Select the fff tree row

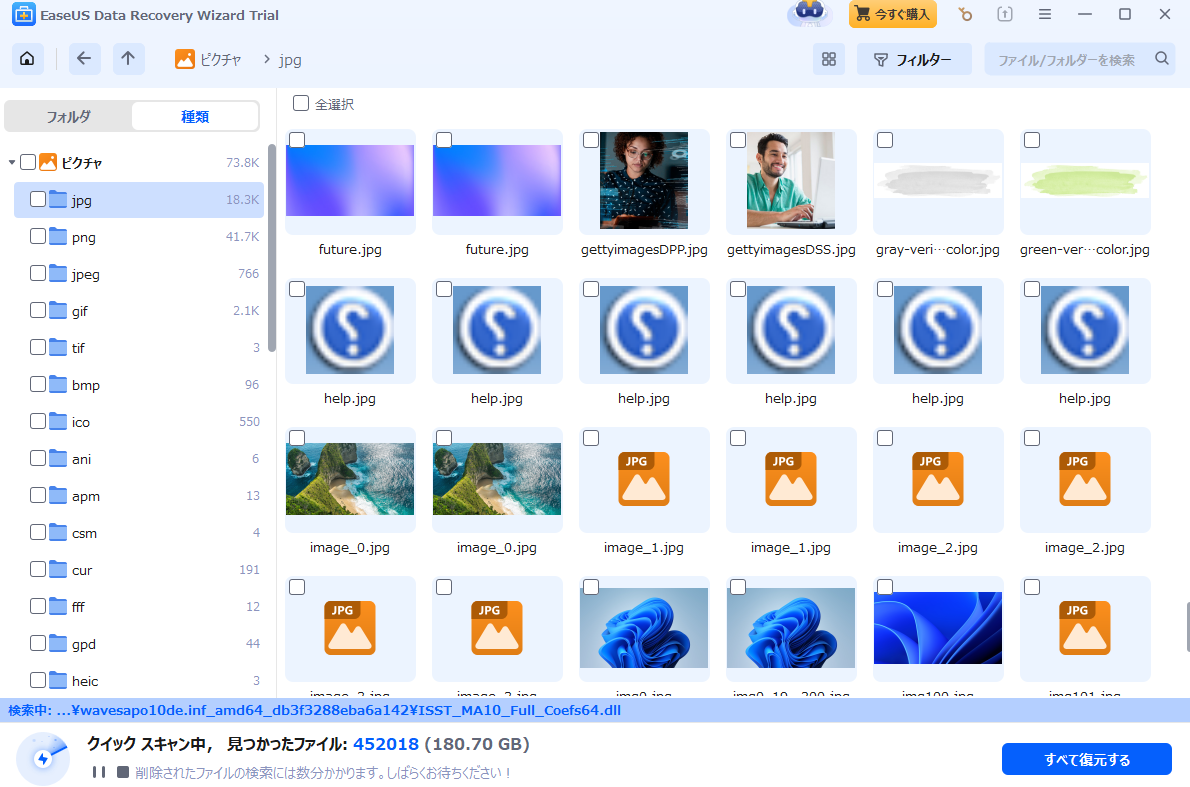[139, 606]
